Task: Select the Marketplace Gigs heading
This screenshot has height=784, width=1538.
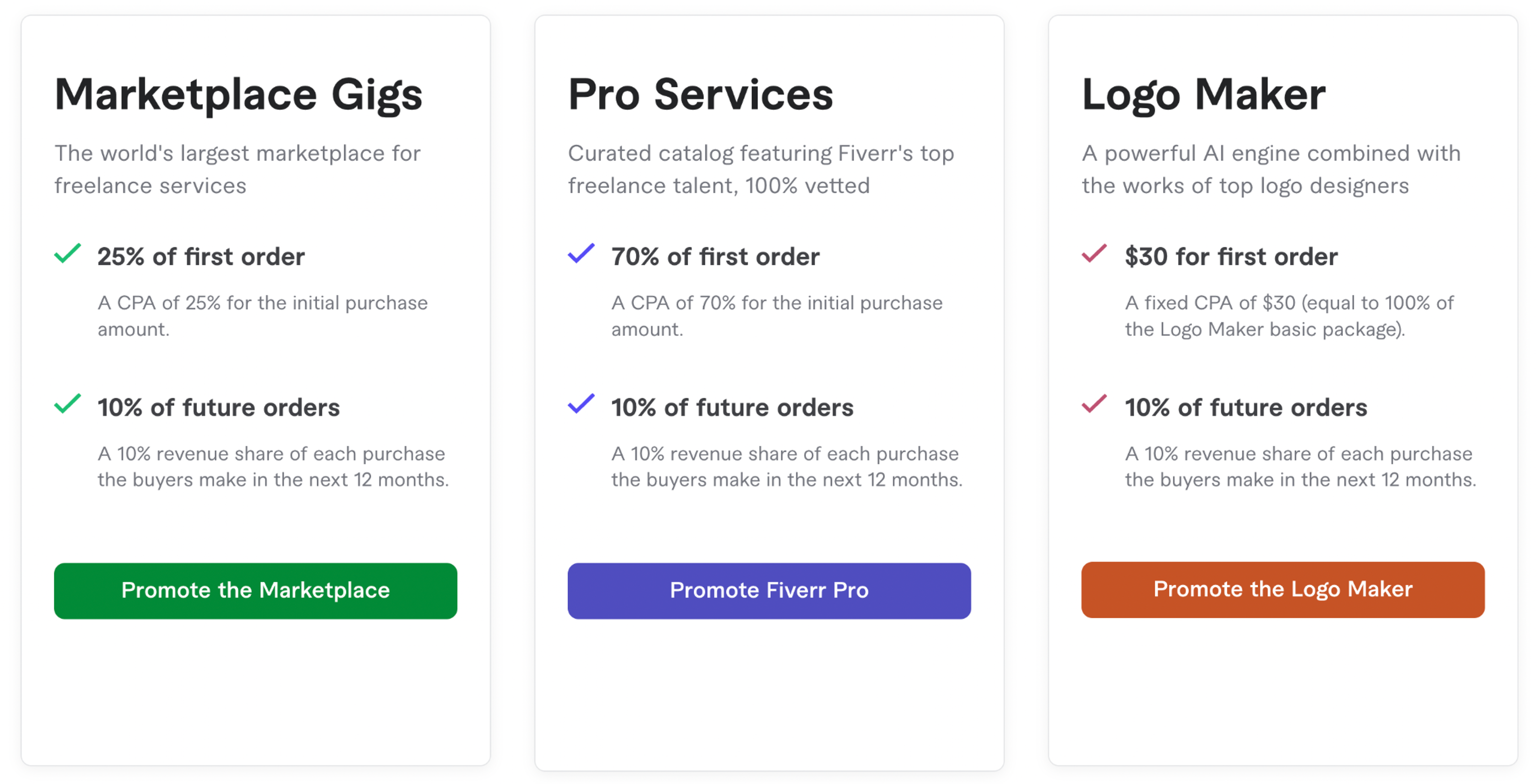Action: pos(238,96)
